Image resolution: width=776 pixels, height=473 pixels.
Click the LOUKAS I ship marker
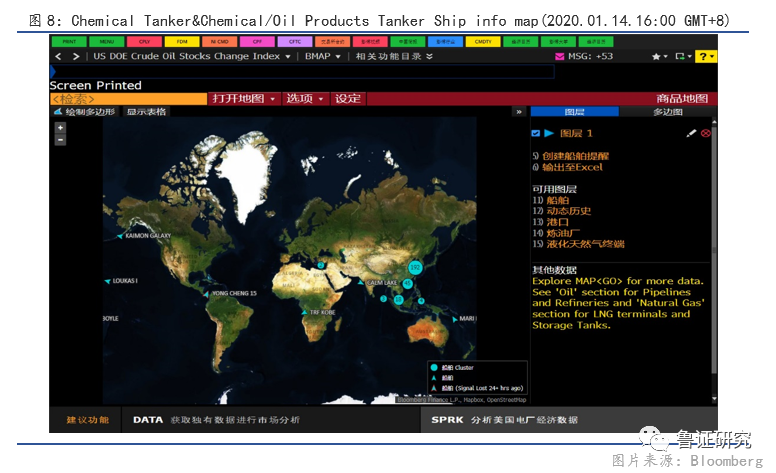(x=107, y=281)
